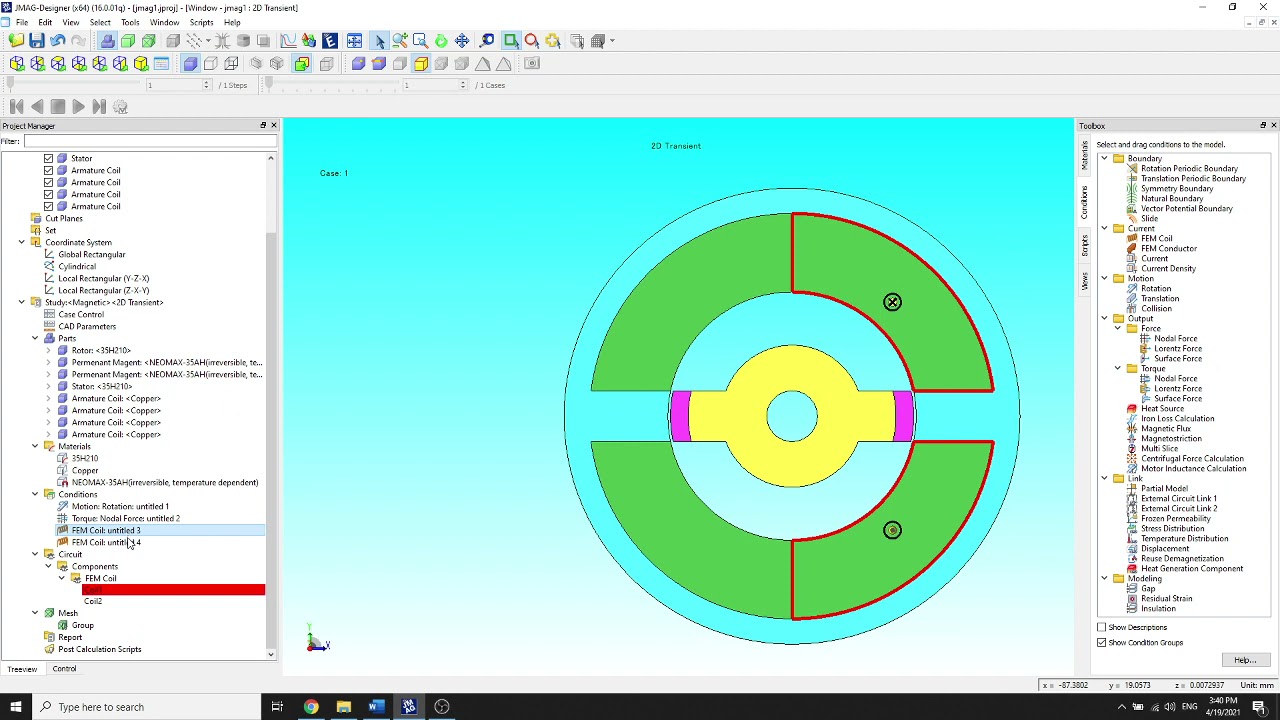Activate the zoom magnifier tool
The image size is (1280, 720).
tap(400, 41)
